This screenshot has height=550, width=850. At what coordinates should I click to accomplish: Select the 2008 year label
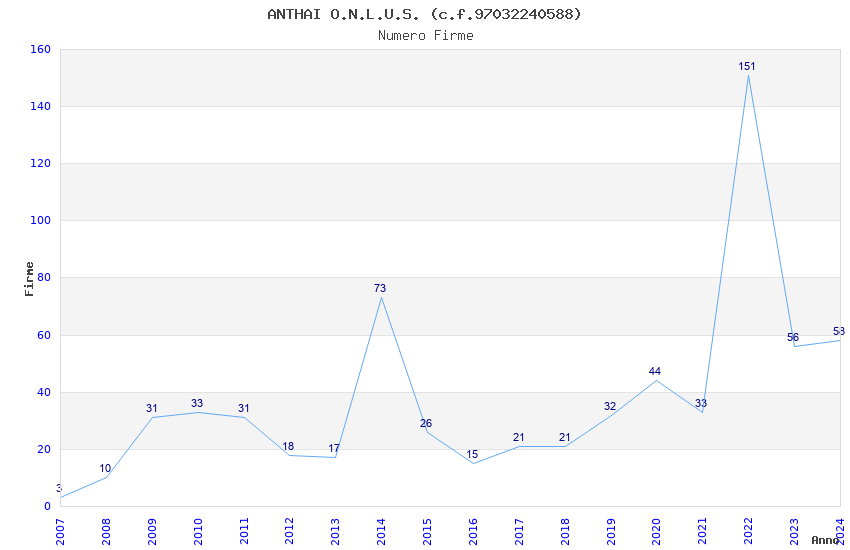pyautogui.click(x=106, y=532)
